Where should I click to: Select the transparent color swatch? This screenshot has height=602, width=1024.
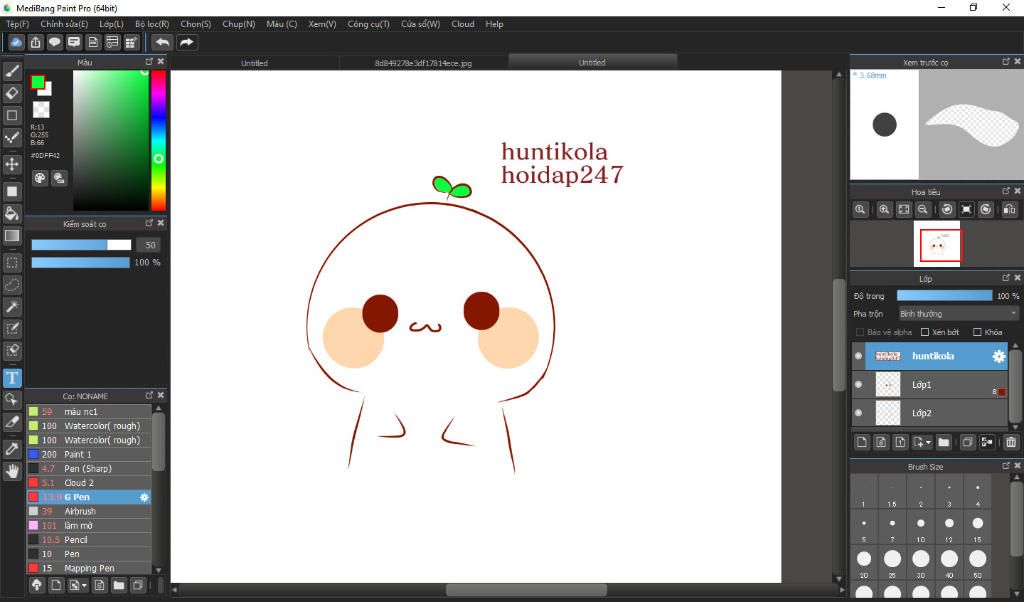[x=41, y=110]
